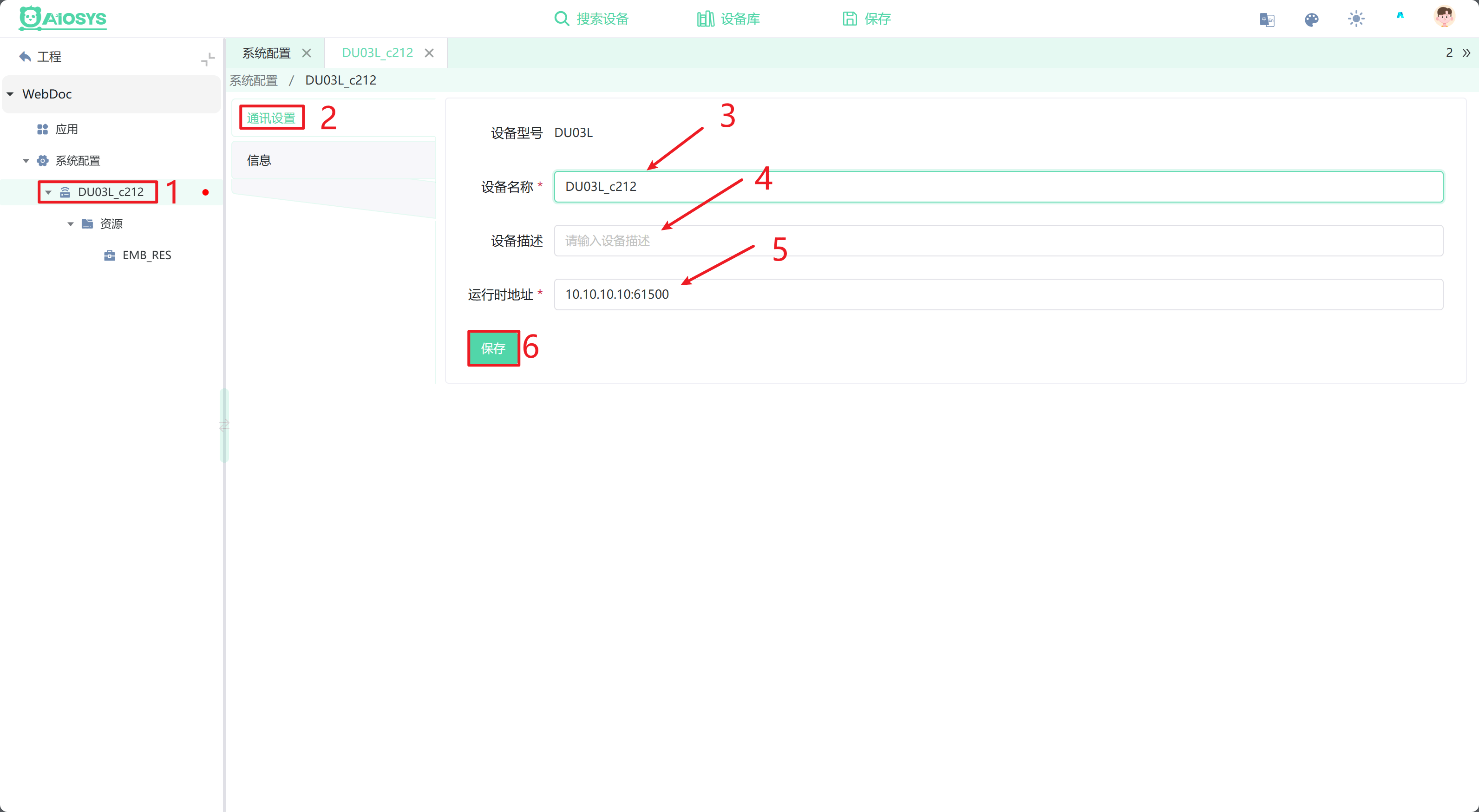Image resolution: width=1479 pixels, height=812 pixels.
Task: Collapse the 系统配置 tree arrow
Action: tap(26, 161)
